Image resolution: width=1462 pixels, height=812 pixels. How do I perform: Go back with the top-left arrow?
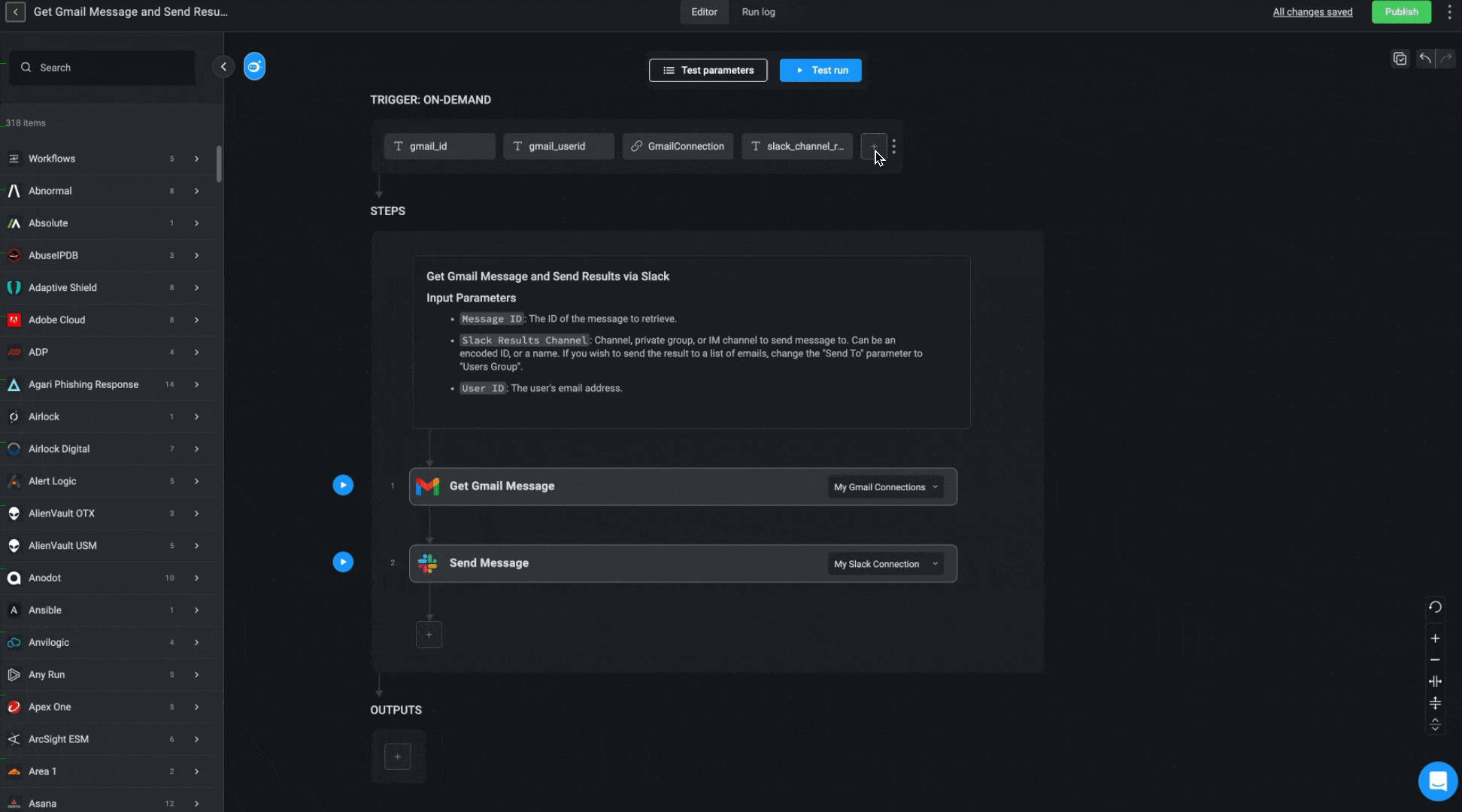[15, 12]
